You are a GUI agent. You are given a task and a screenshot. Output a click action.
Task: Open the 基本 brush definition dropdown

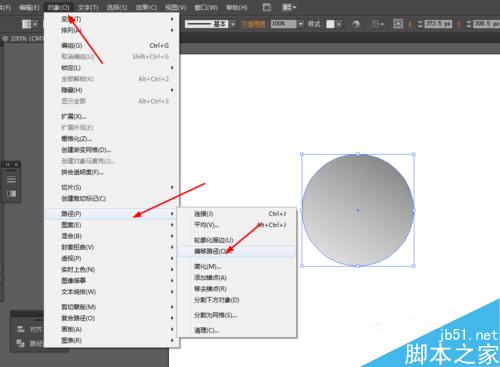coord(233,24)
